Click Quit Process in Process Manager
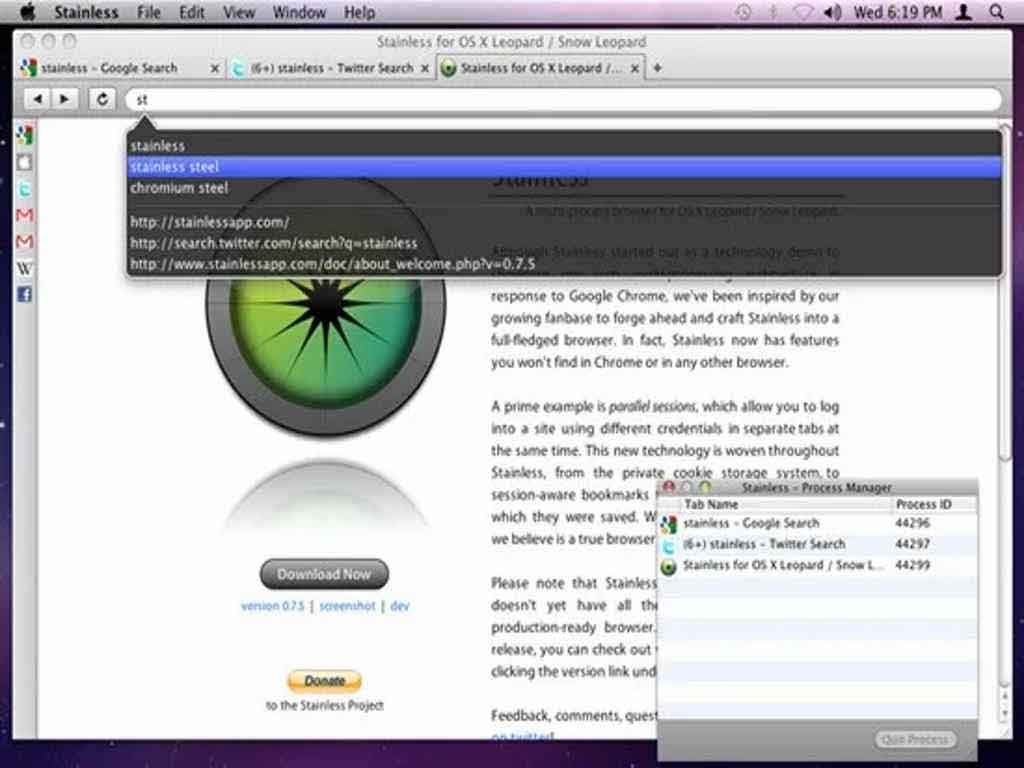This screenshot has height=768, width=1024. (x=915, y=739)
